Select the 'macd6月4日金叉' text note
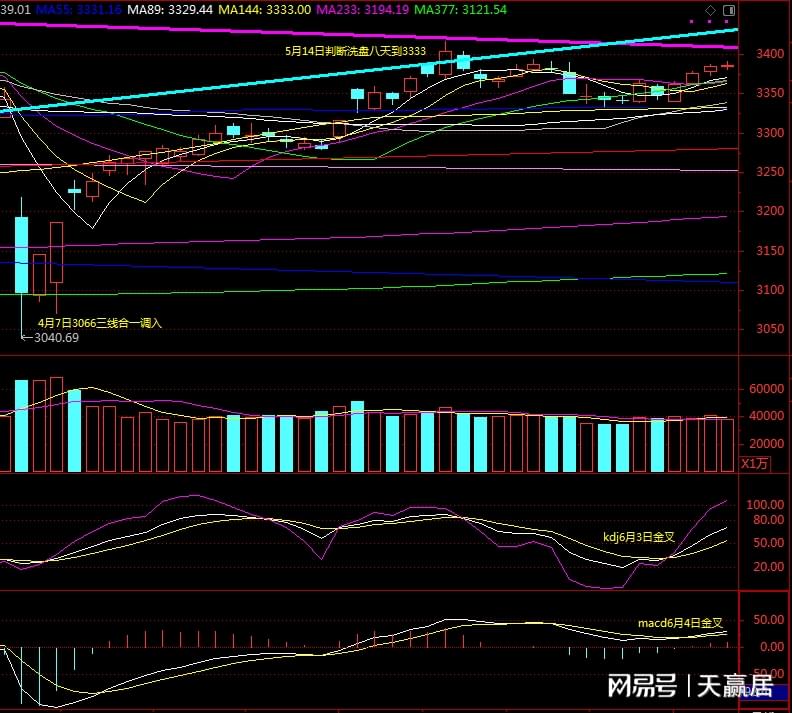Image resolution: width=792 pixels, height=713 pixels. 680,623
